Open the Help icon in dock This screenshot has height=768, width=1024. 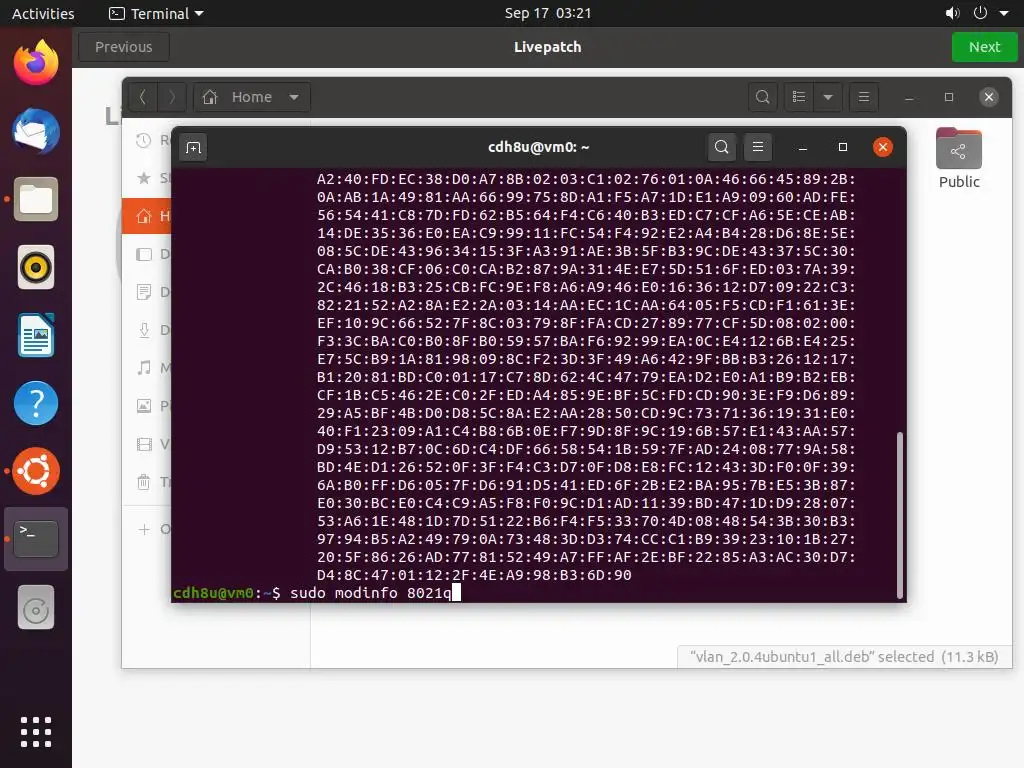click(36, 403)
